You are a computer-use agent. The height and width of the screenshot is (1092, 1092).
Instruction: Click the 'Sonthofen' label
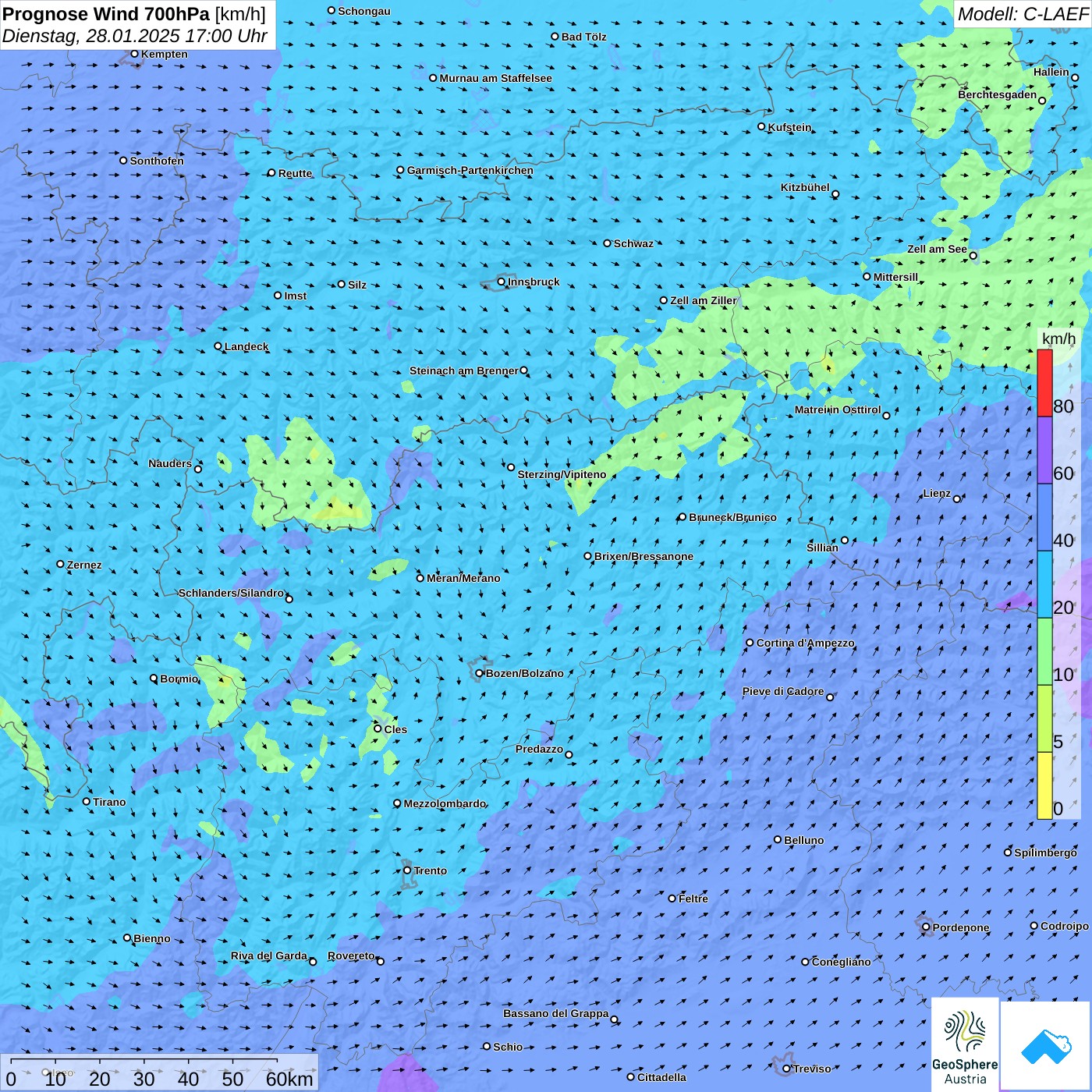coord(157,161)
